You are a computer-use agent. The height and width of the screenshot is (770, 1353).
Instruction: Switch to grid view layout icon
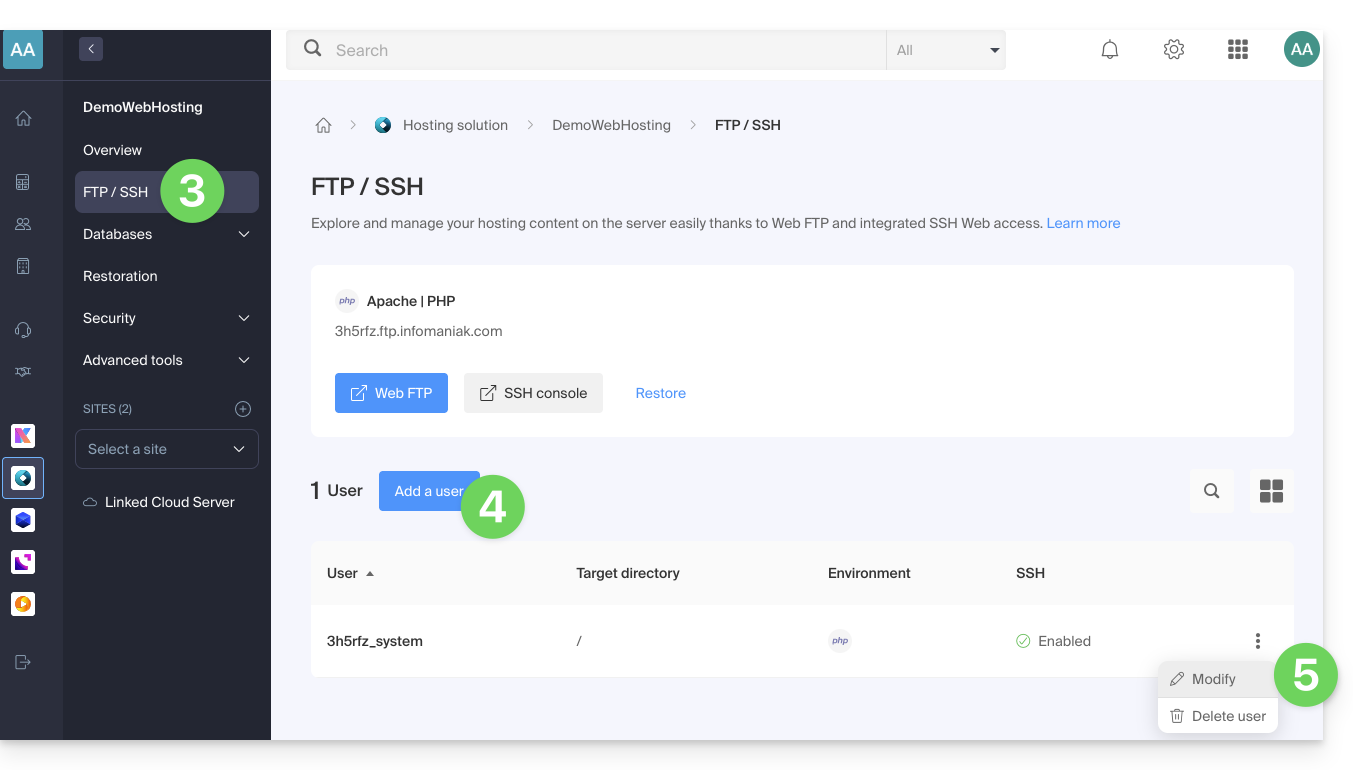tap(1271, 491)
